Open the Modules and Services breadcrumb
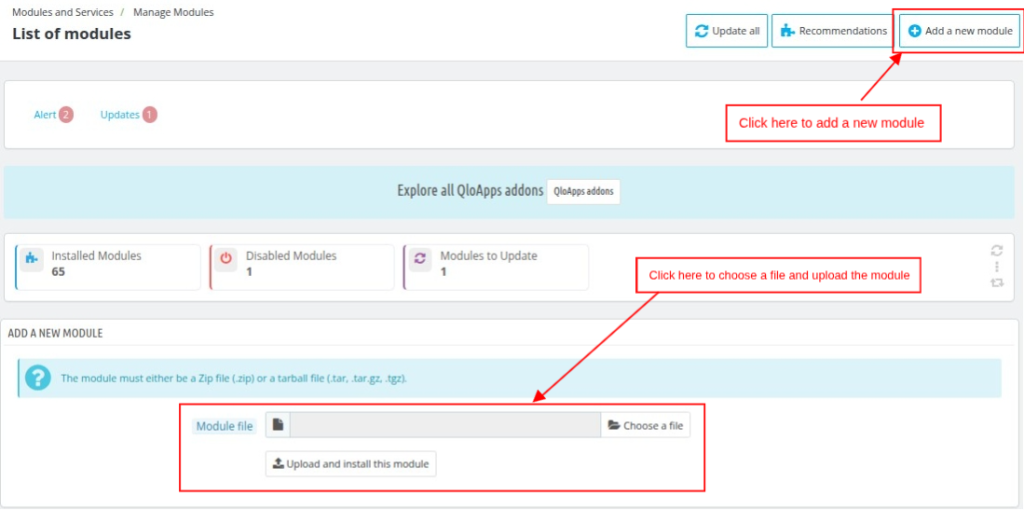 click(63, 12)
